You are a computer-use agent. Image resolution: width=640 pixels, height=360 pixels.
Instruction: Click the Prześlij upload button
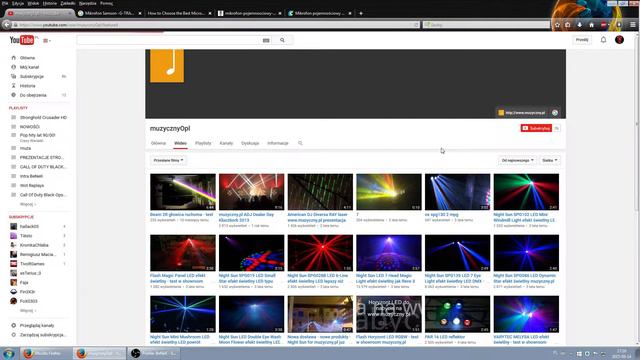click(x=582, y=40)
